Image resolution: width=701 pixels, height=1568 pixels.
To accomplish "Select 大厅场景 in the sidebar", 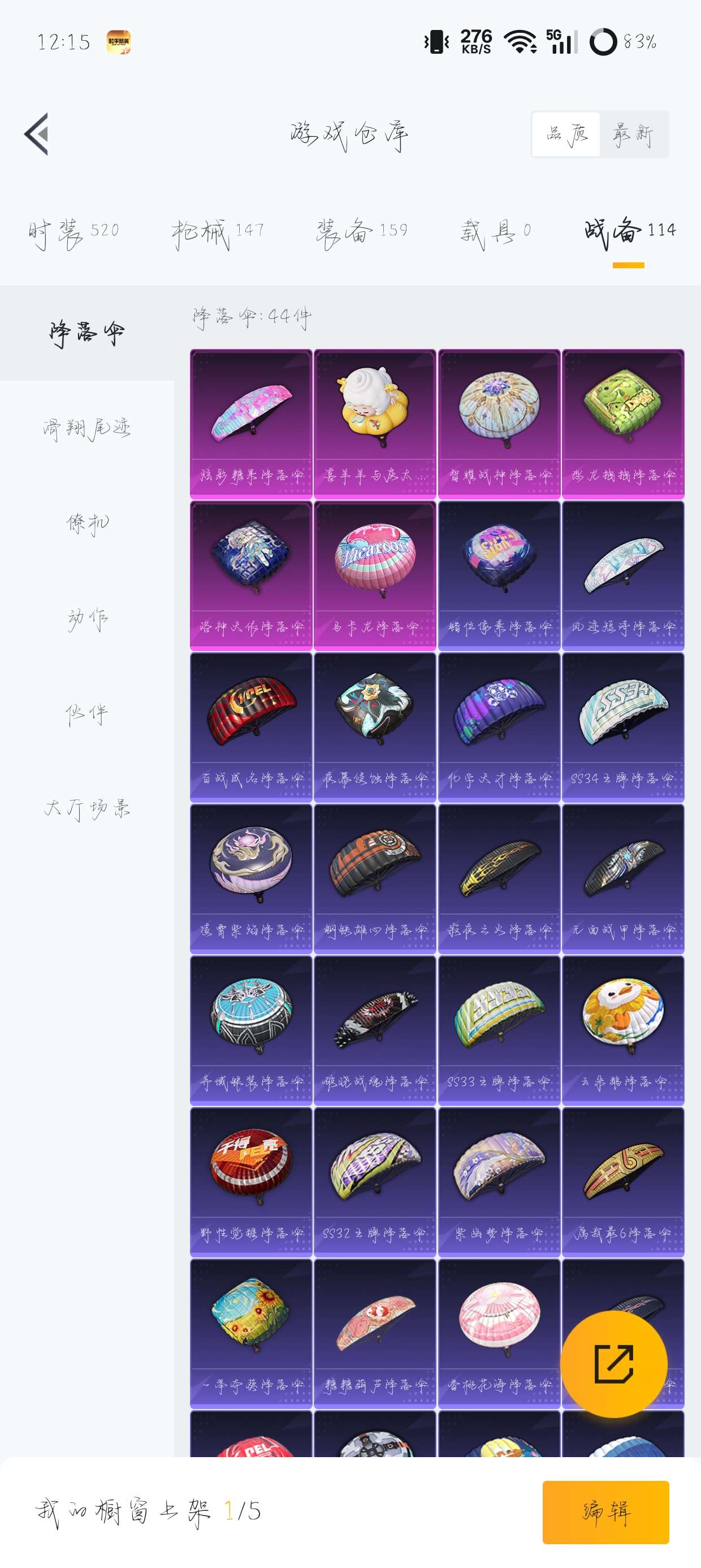I will (x=87, y=808).
